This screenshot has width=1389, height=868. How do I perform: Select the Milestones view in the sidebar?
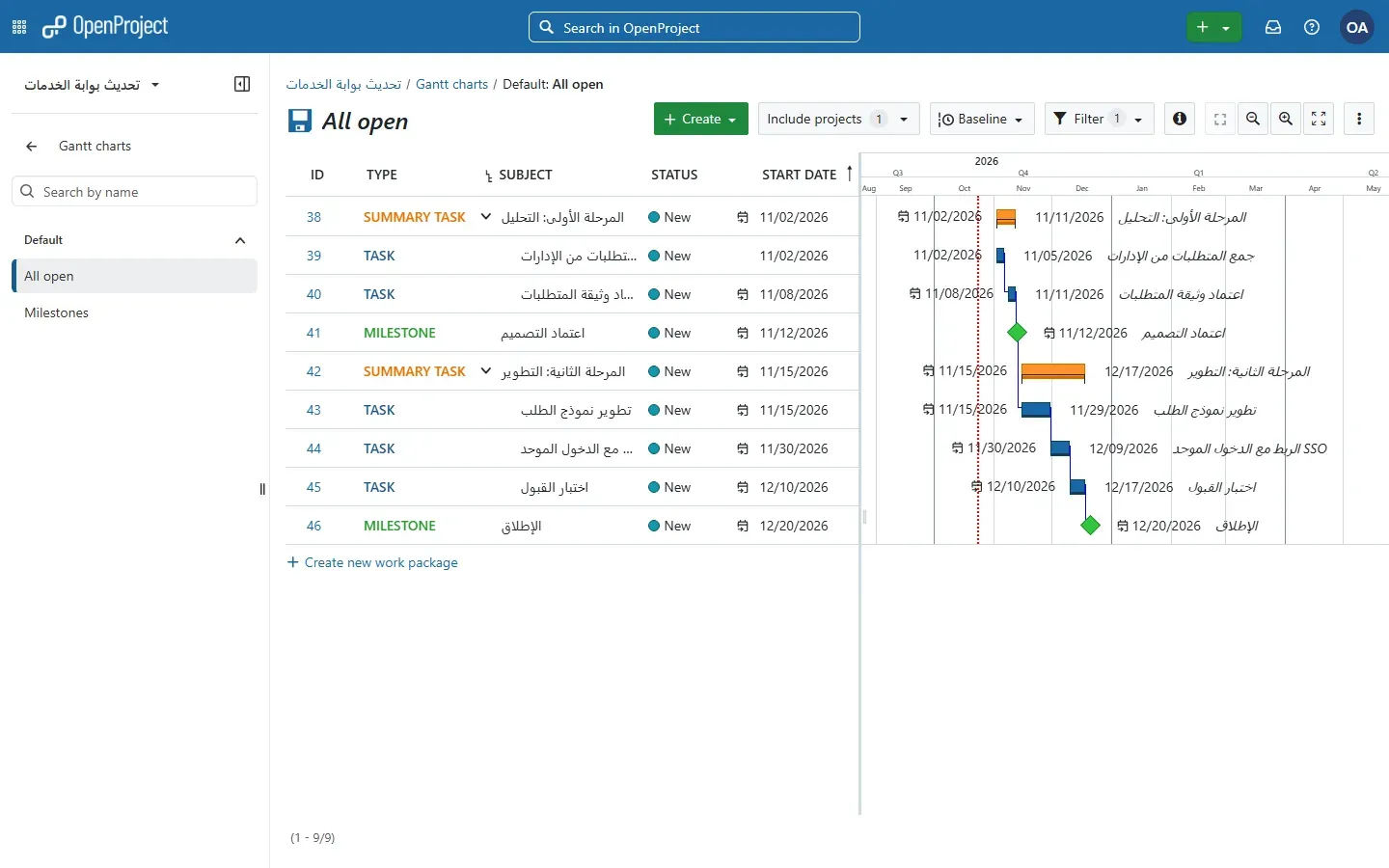[135, 312]
